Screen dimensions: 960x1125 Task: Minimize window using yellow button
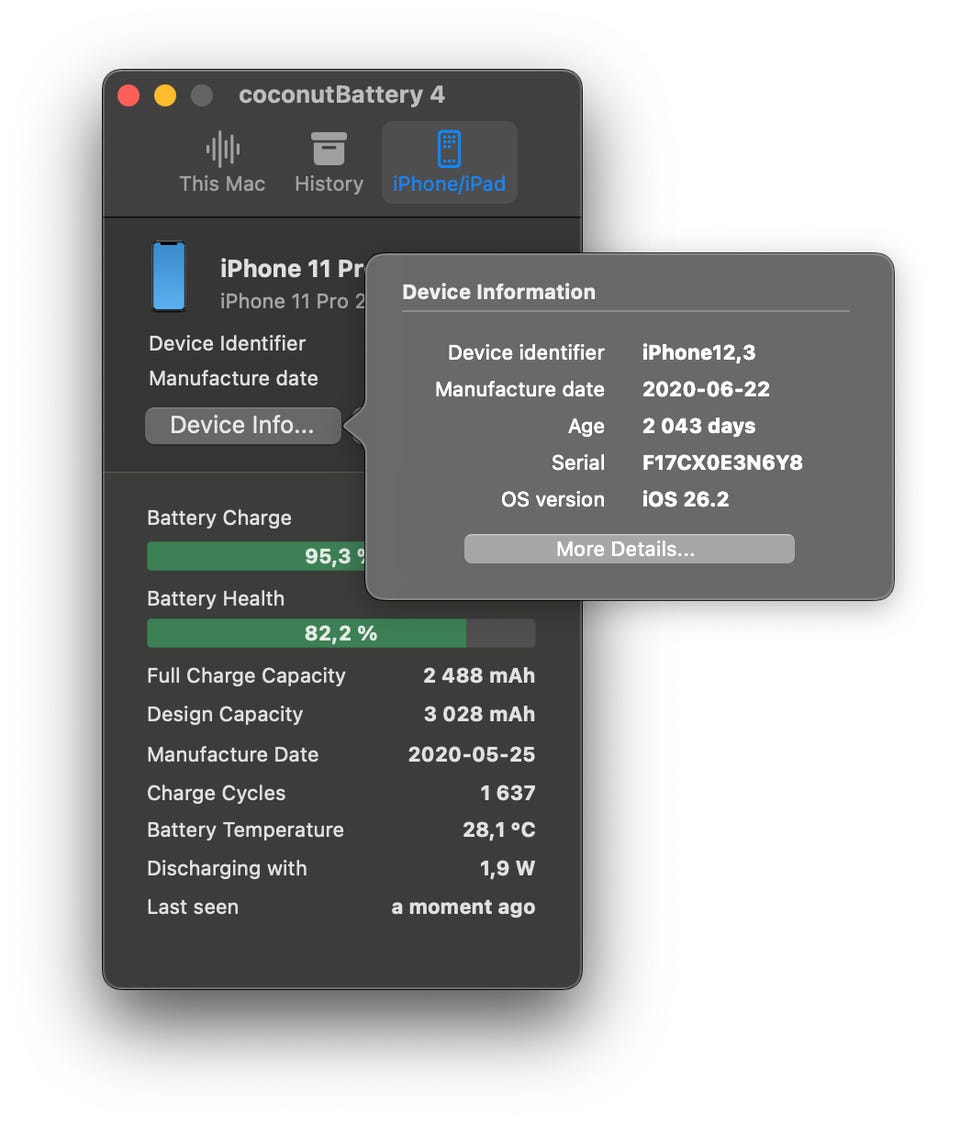click(166, 95)
